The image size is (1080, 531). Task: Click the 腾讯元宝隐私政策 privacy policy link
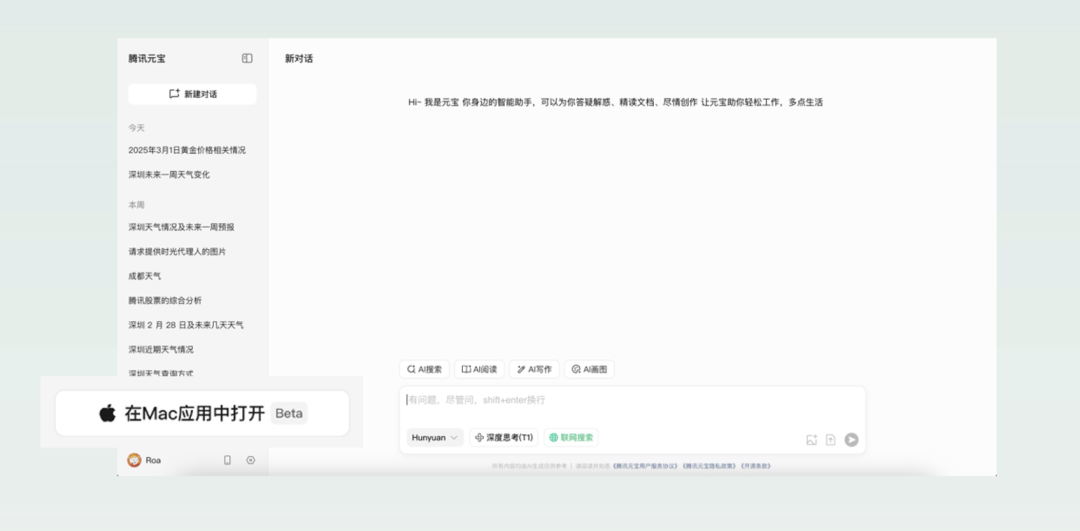[708, 466]
